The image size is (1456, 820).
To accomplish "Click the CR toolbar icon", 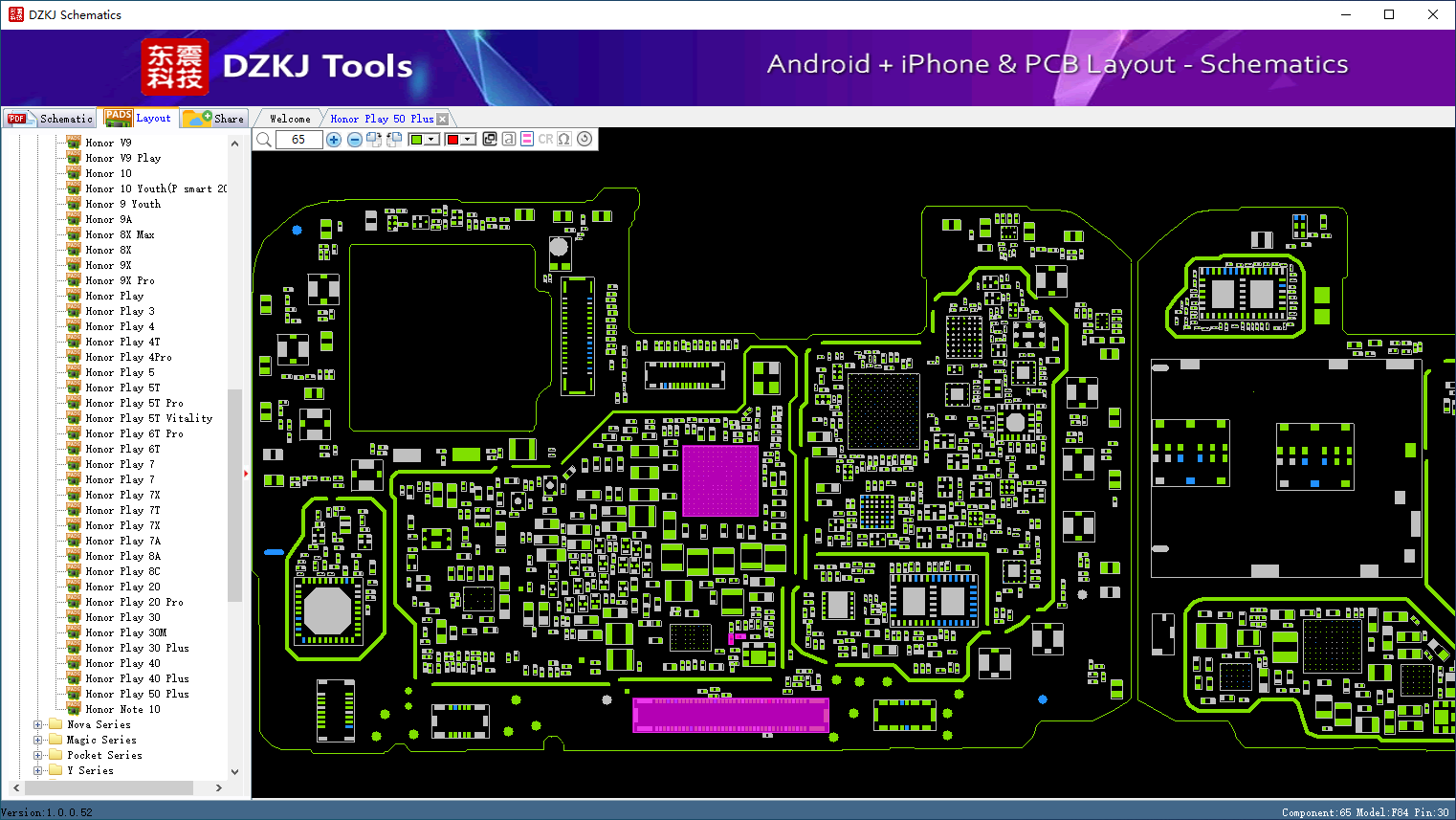I will click(545, 139).
